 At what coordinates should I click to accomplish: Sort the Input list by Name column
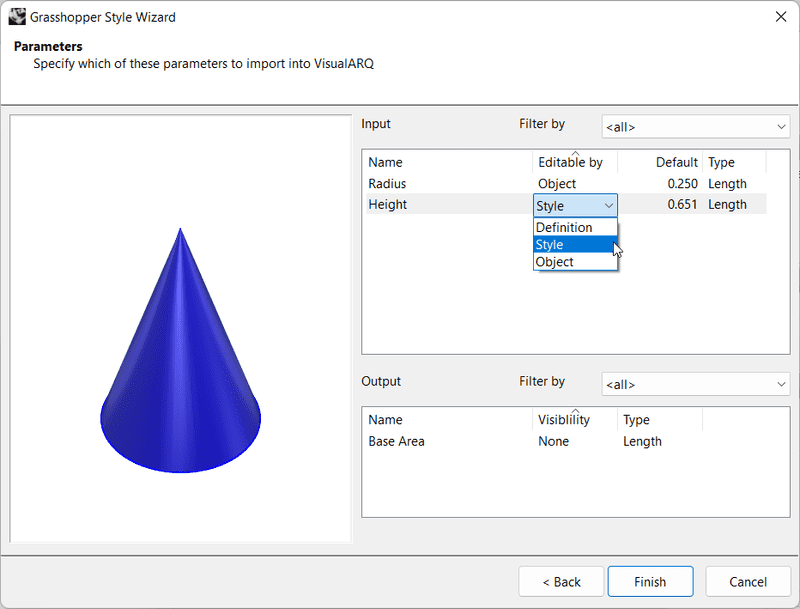point(387,162)
